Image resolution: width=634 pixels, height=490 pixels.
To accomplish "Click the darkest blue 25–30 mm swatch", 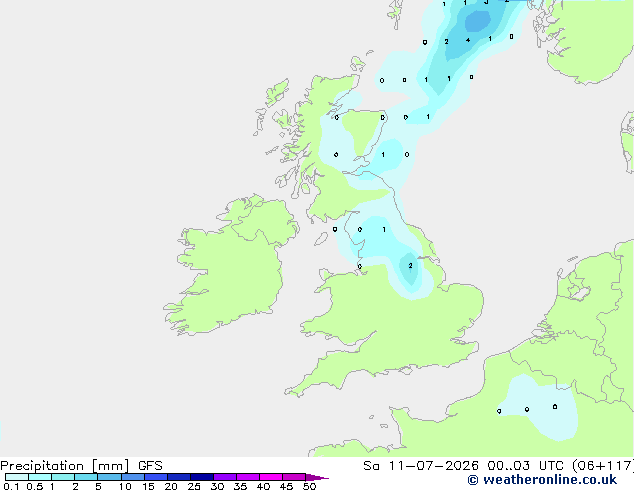I will click(x=202, y=477).
